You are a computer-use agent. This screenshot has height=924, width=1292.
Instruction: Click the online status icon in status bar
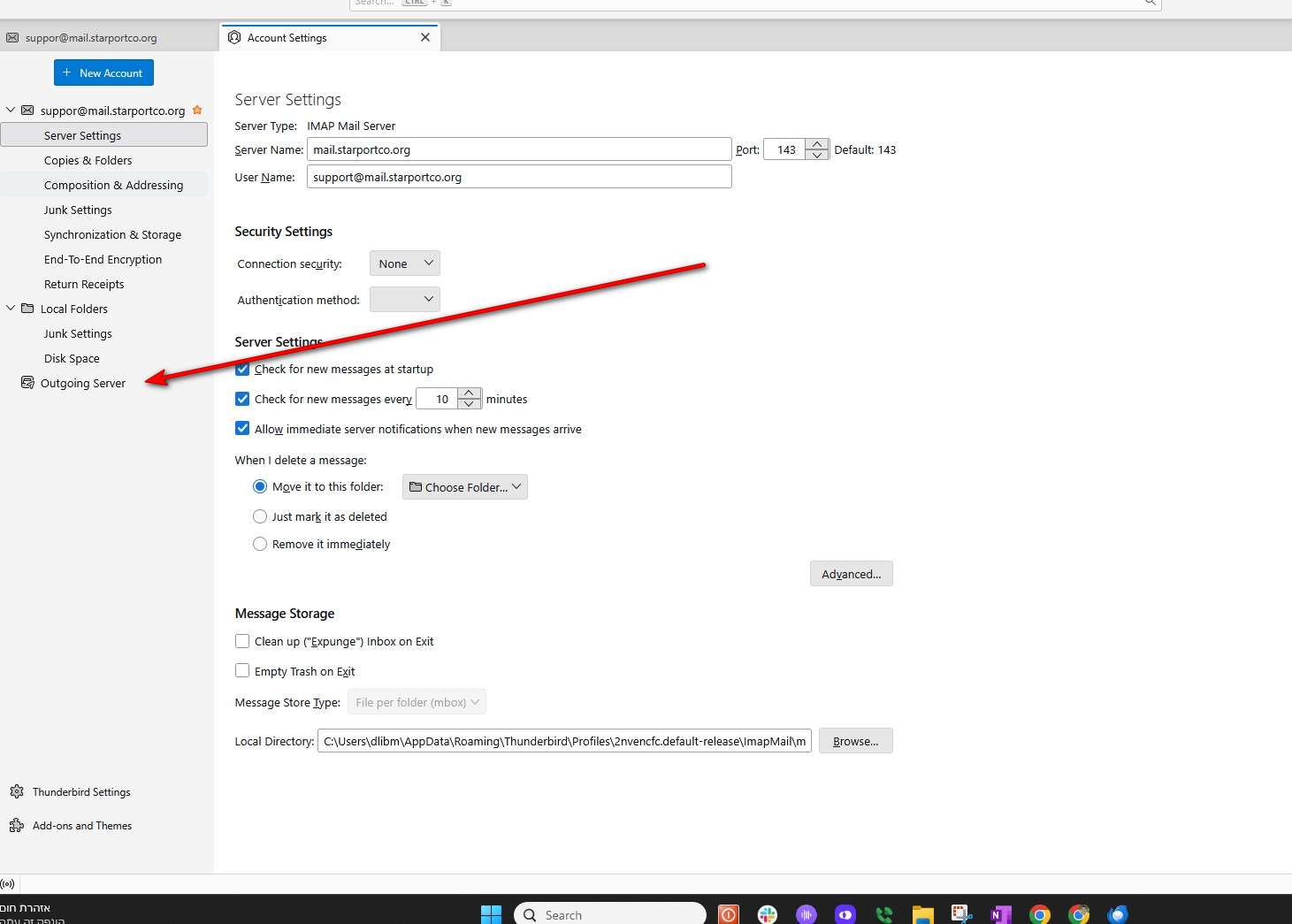pos(8,884)
